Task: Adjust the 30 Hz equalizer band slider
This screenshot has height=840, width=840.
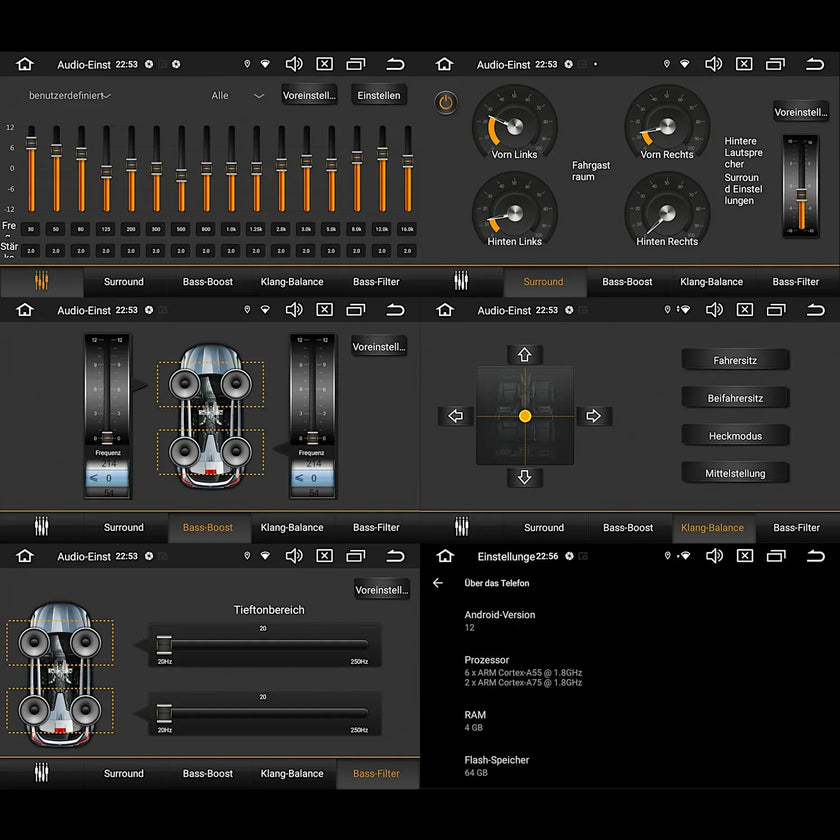Action: [31, 169]
